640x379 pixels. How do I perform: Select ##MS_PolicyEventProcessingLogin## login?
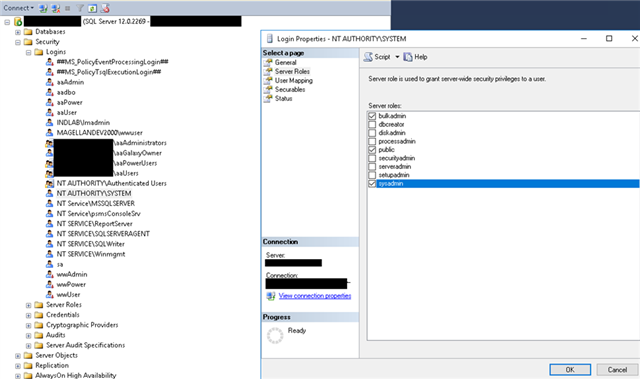pos(112,62)
